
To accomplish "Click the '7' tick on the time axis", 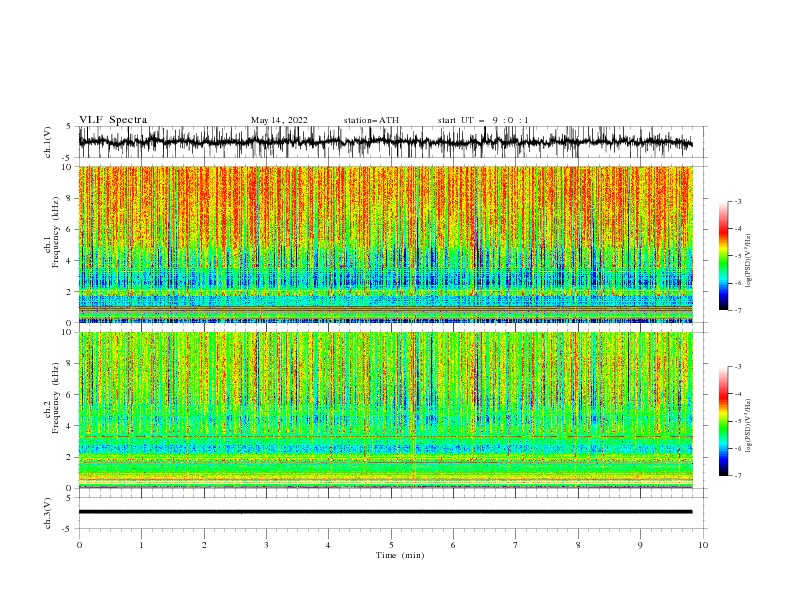I will (516, 545).
